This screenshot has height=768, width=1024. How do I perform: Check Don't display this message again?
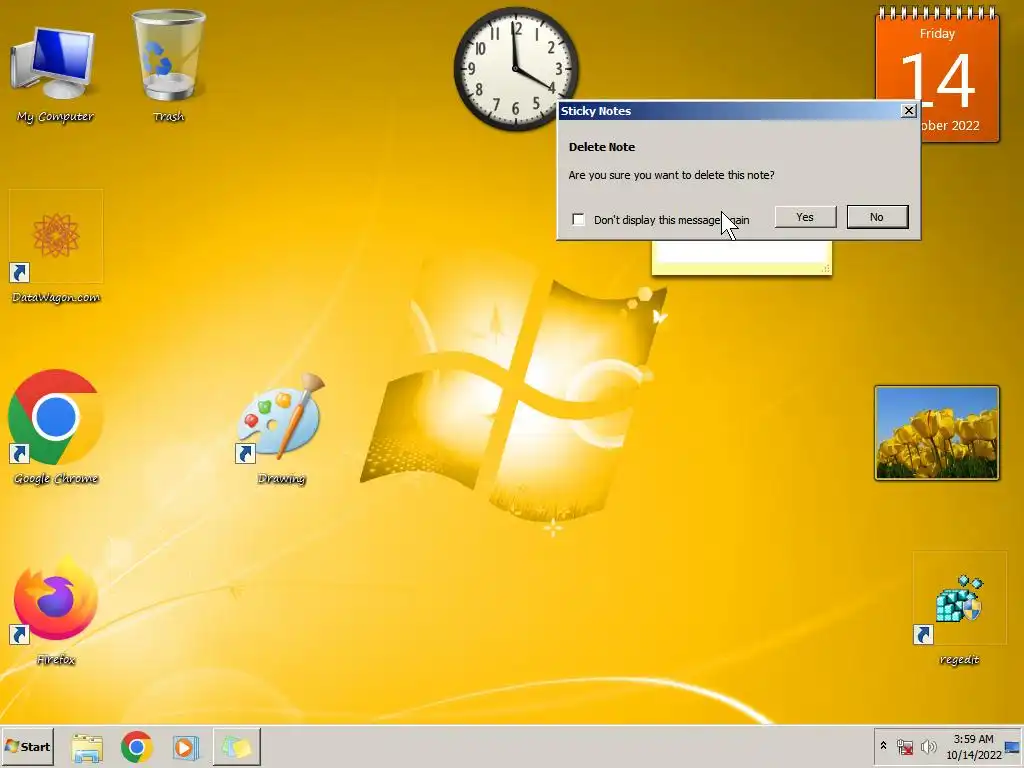pyautogui.click(x=579, y=219)
